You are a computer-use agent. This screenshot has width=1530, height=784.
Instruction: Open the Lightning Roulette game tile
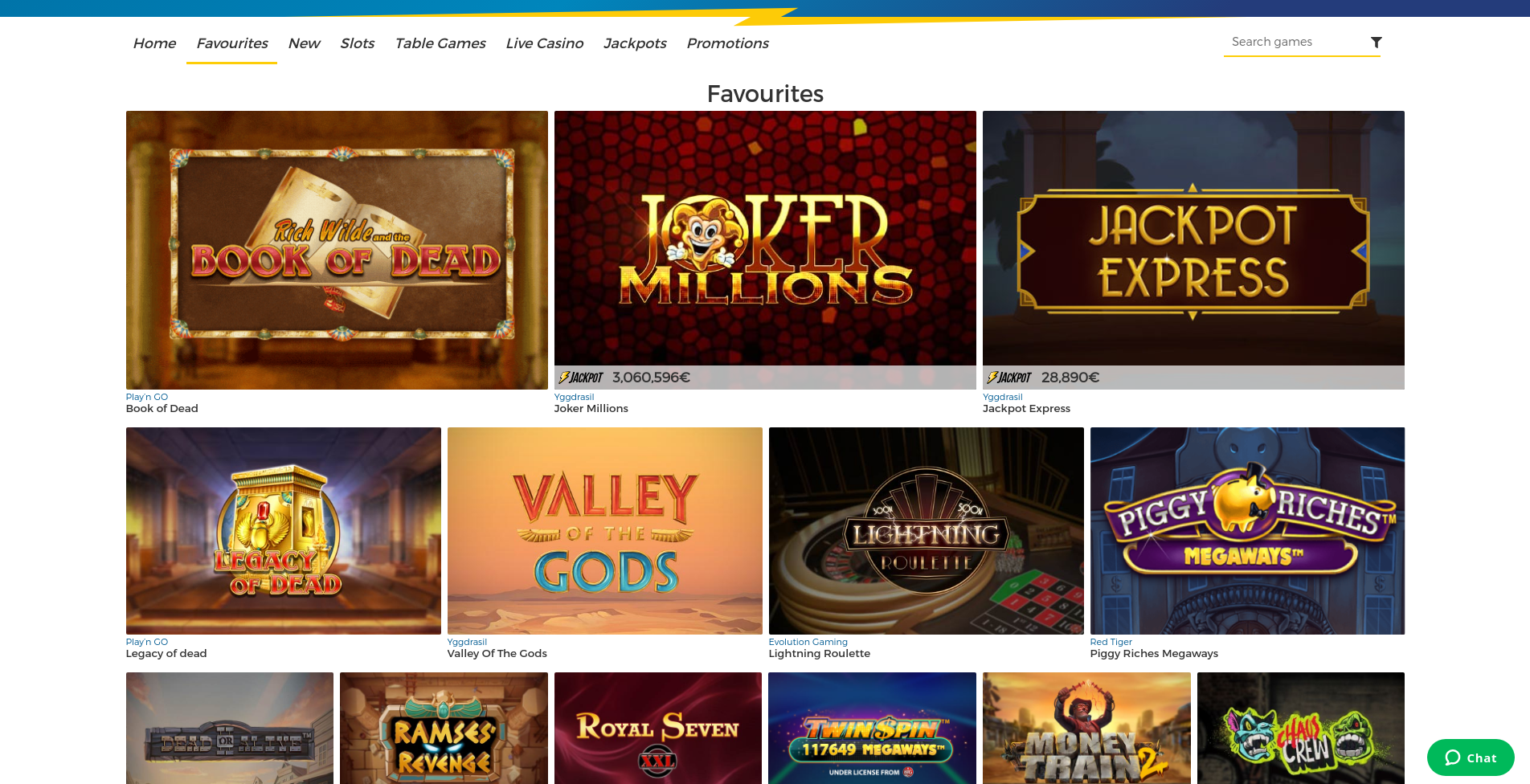click(926, 531)
